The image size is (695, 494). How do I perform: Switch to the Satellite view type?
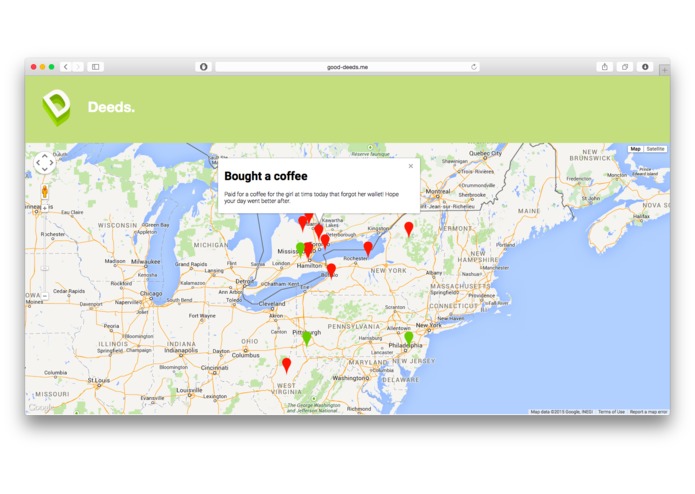tap(655, 149)
